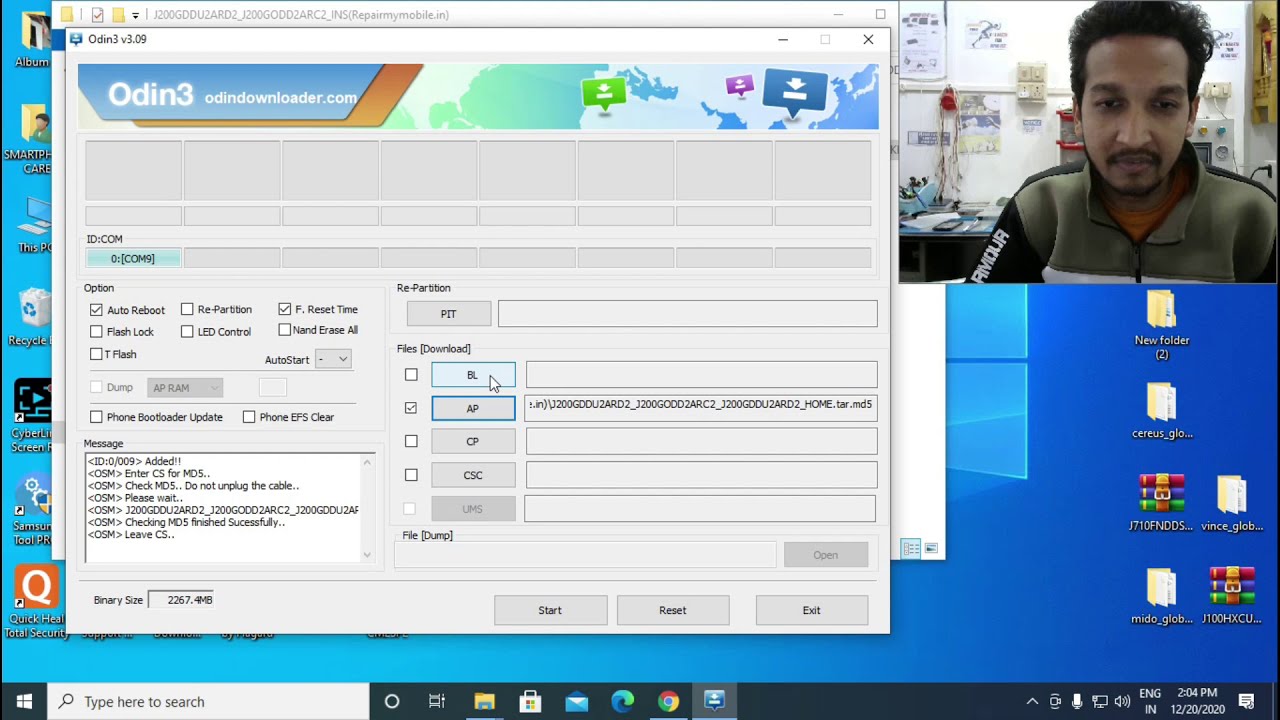Image resolution: width=1280 pixels, height=720 pixels.
Task: Open the mido_glob... folder icon
Action: tap(1162, 596)
